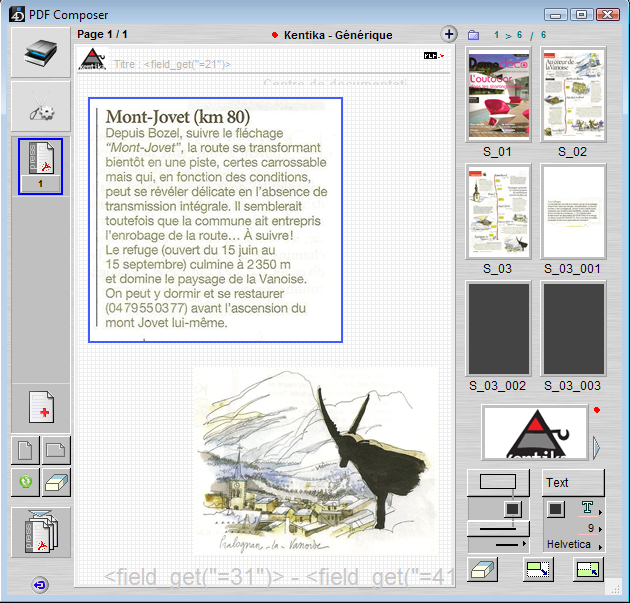Click the small PDF badge in page header
The height and width of the screenshot is (603, 630).
pyautogui.click(x=434, y=56)
